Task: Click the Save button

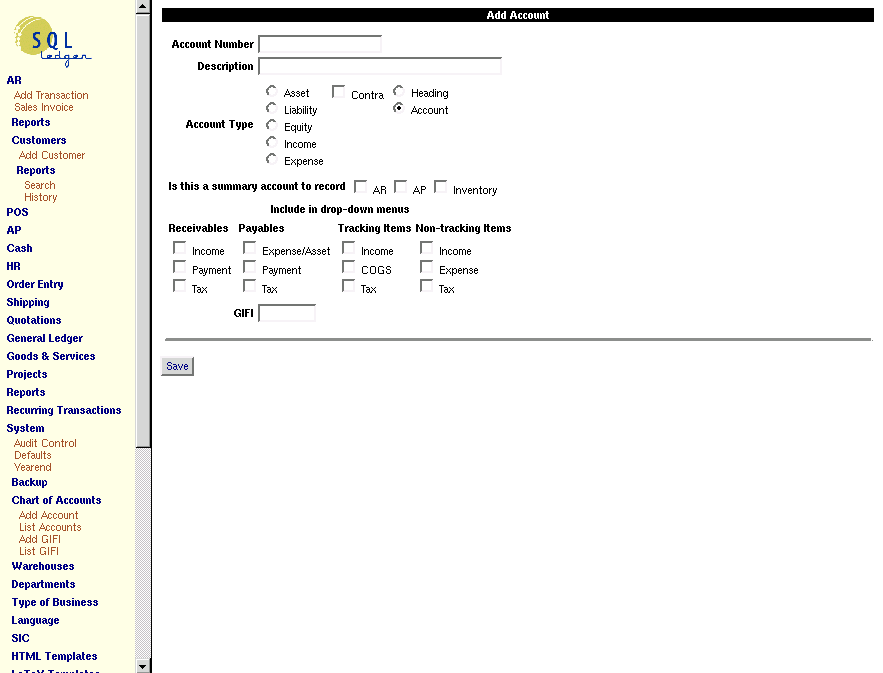Action: pyautogui.click(x=176, y=366)
